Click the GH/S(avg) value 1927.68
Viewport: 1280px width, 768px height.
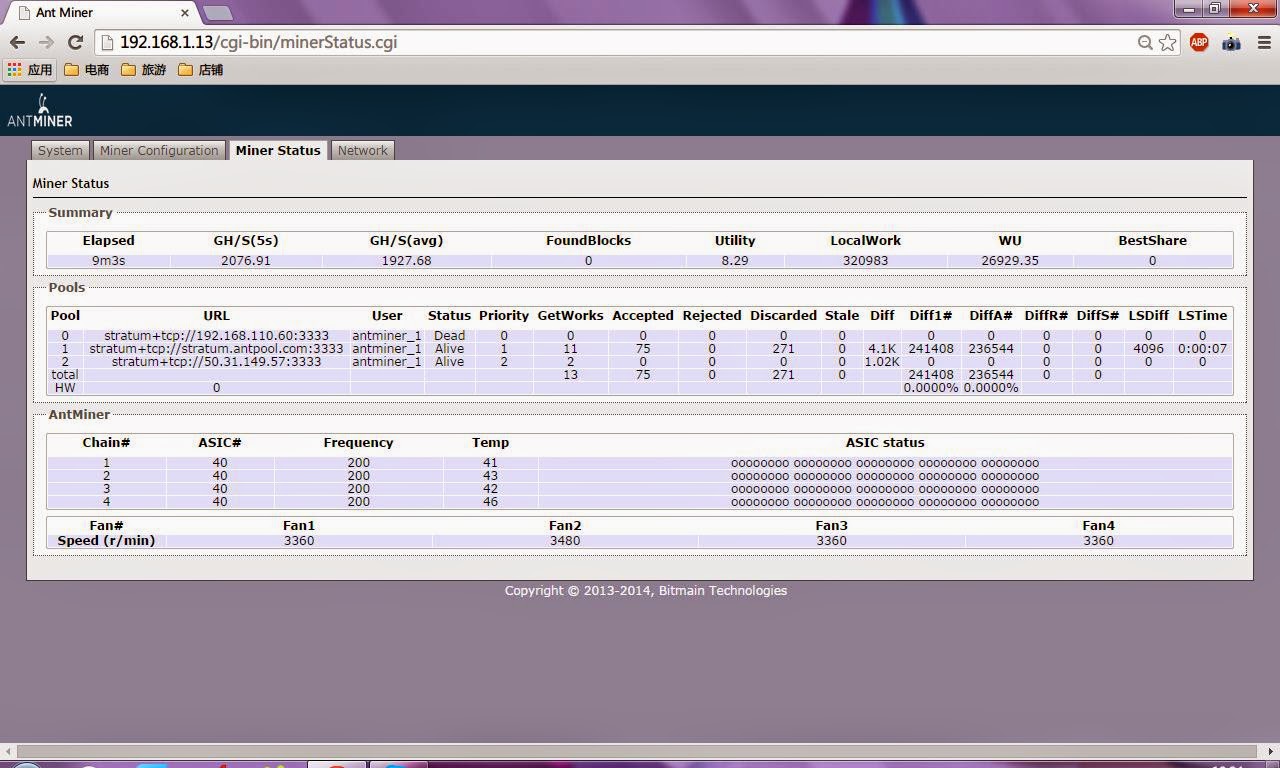pos(406,260)
